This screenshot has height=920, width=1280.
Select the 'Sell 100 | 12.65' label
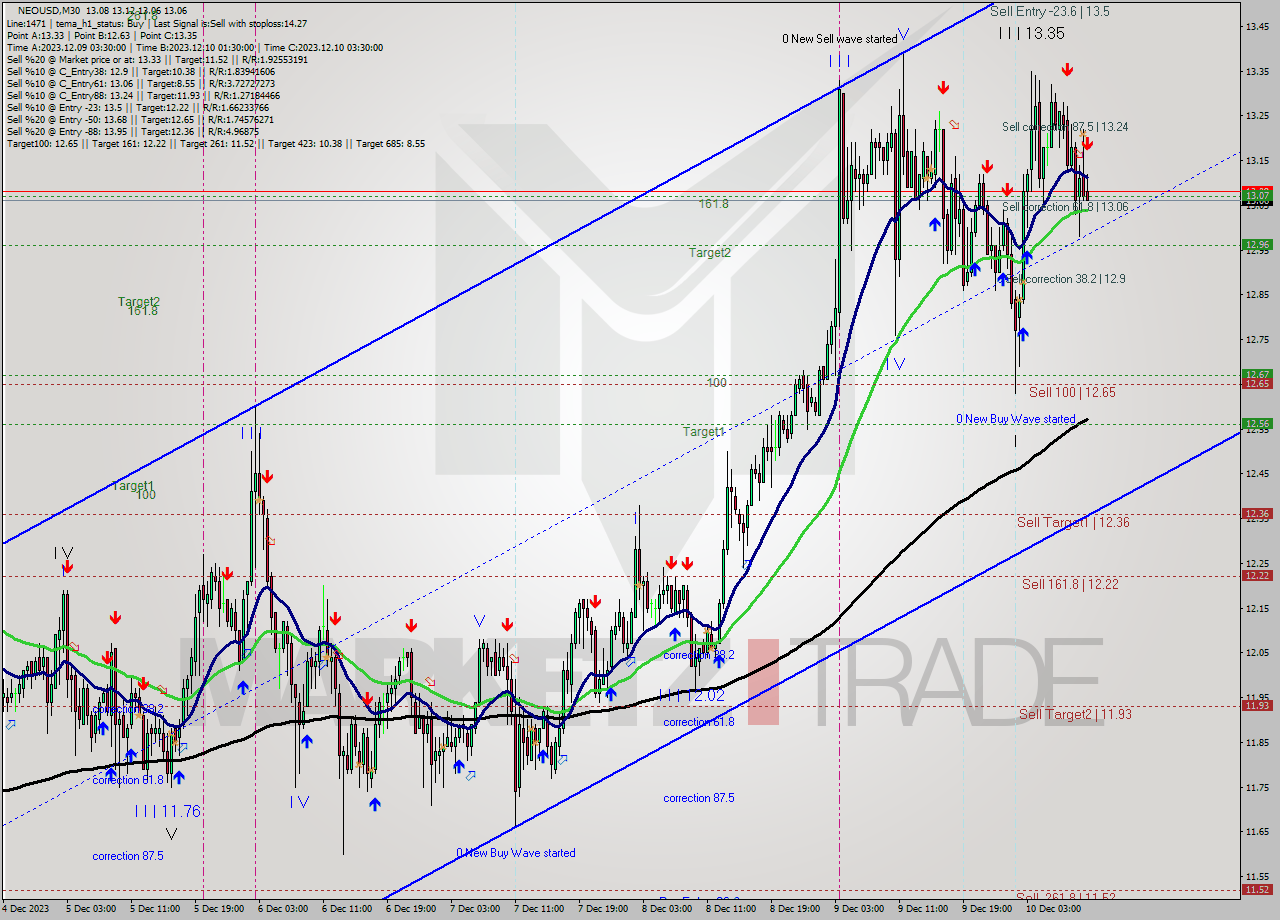1072,392
